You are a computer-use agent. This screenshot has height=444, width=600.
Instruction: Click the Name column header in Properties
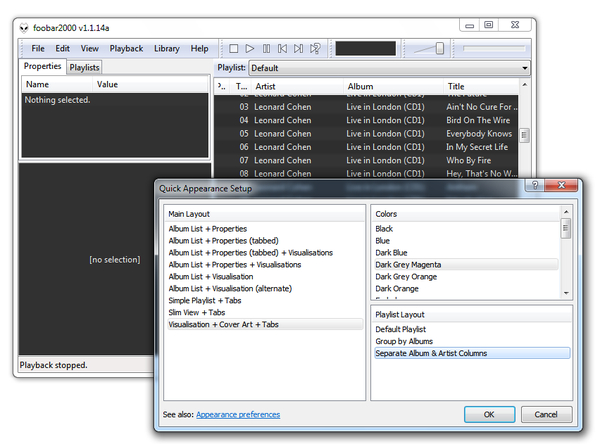coord(57,84)
